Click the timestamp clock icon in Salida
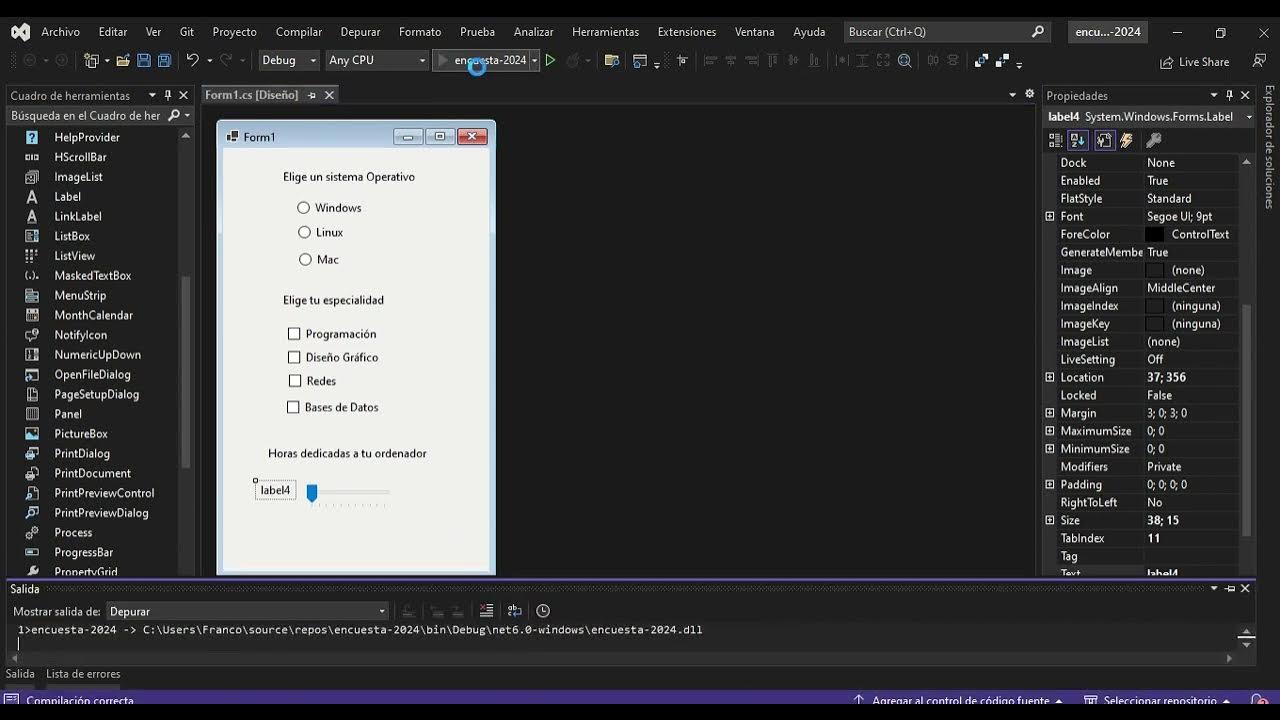The image size is (1280, 720). [x=543, y=611]
